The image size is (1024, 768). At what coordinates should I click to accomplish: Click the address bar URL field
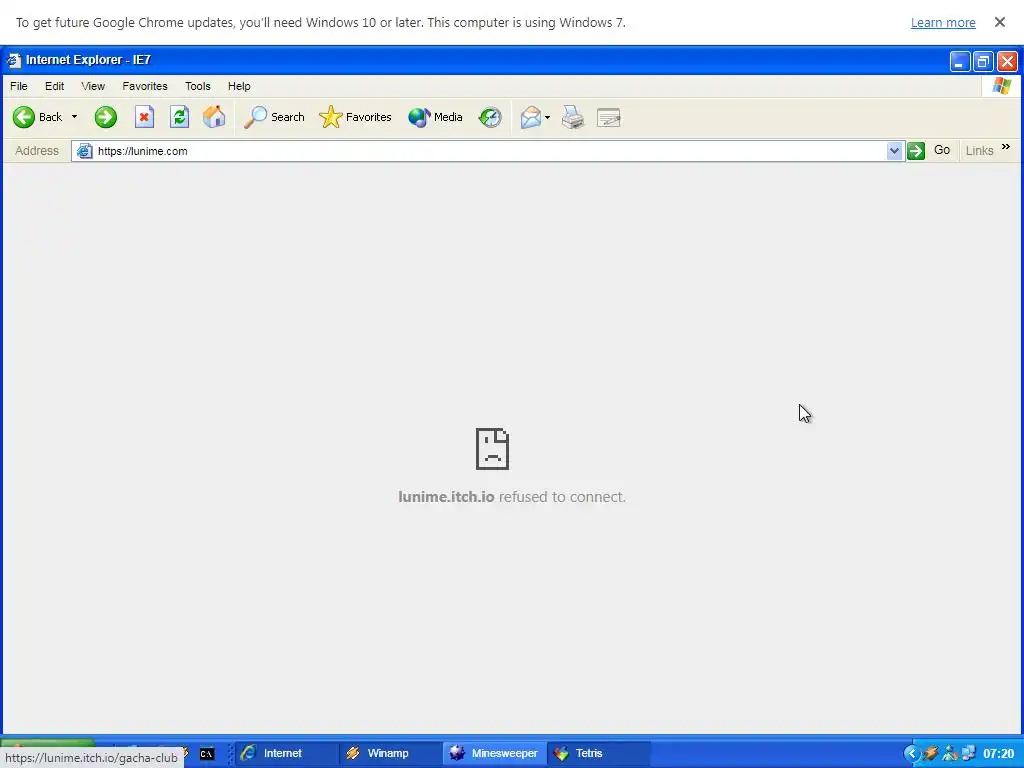490,151
